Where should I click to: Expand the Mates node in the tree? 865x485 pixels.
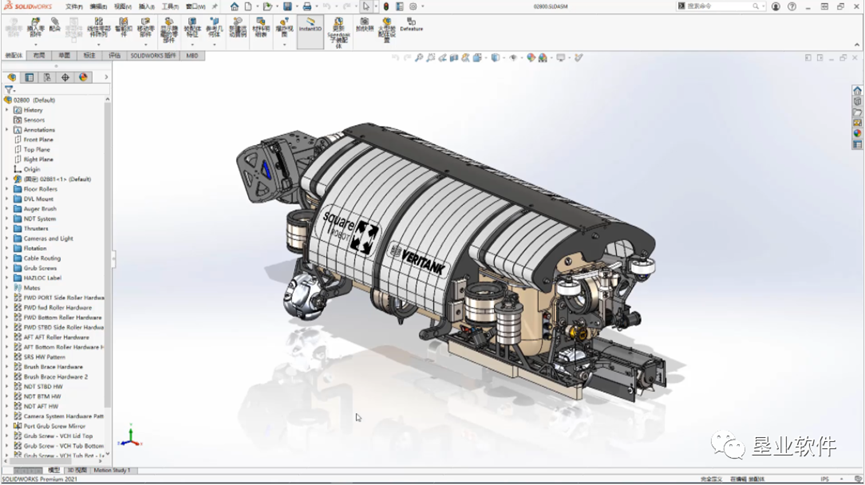(7, 288)
